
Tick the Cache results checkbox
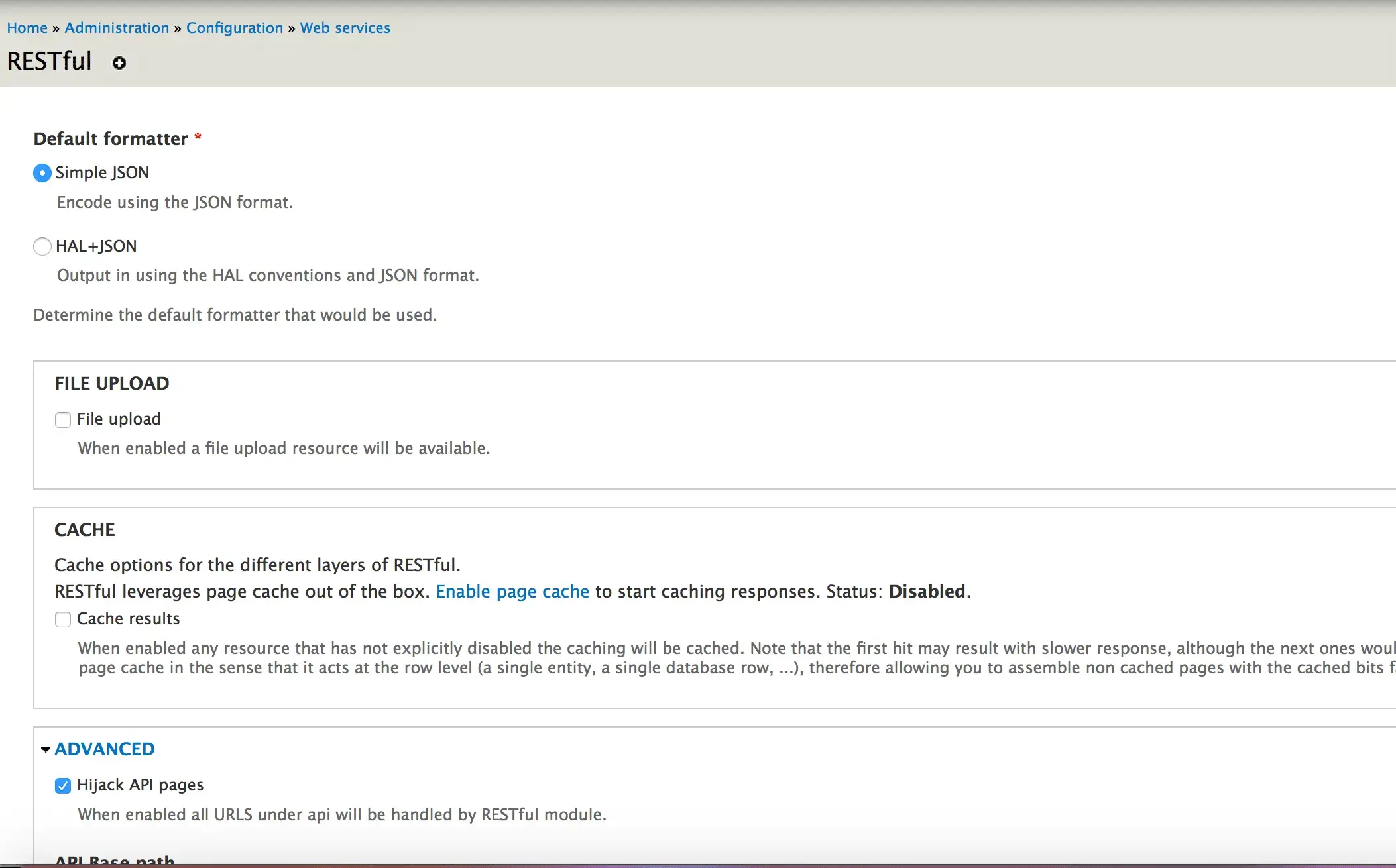pos(63,620)
